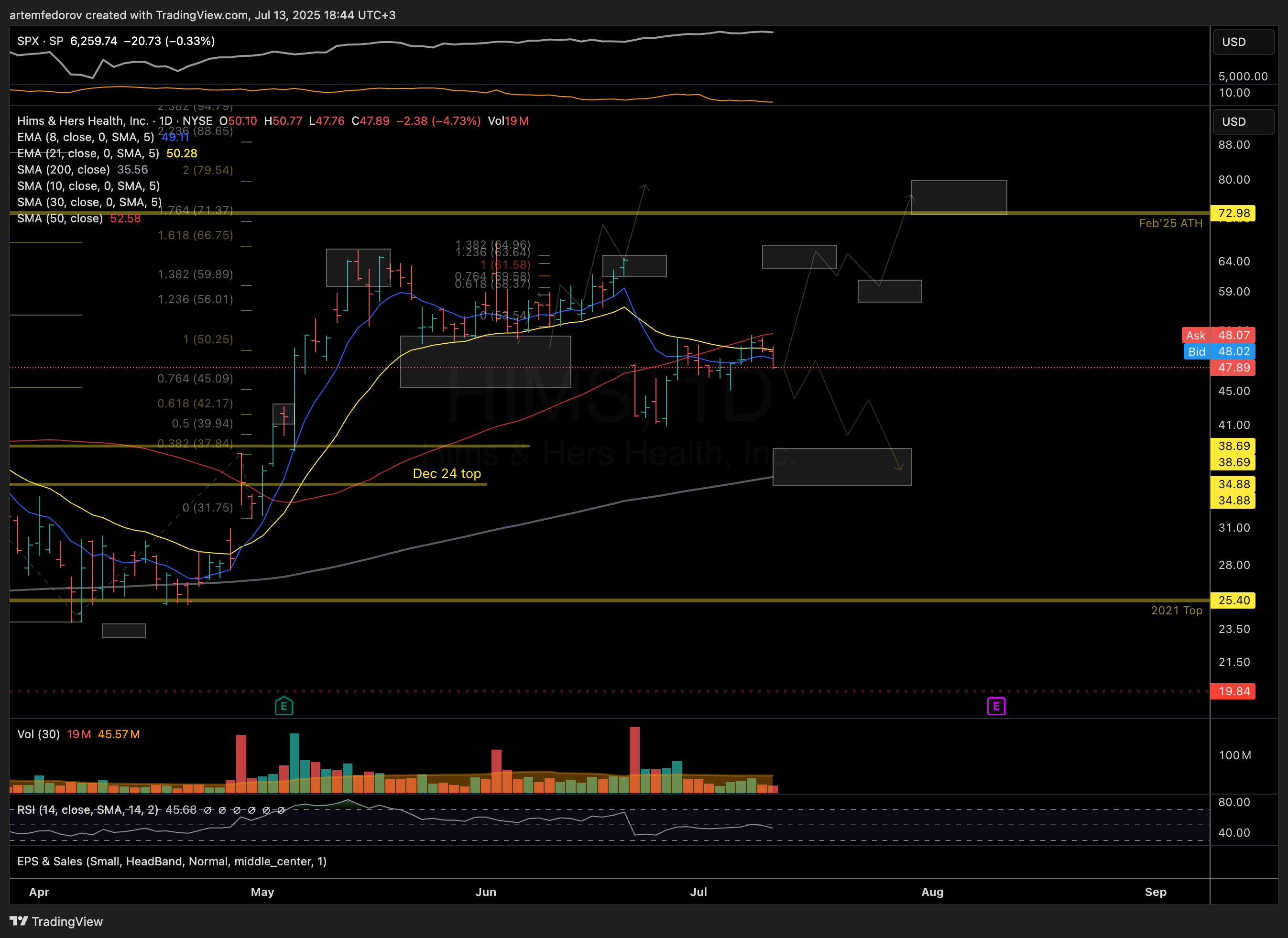Screen dimensions: 1288x938
Task: Click the Dec 24 top text annotation
Action: [x=447, y=474]
